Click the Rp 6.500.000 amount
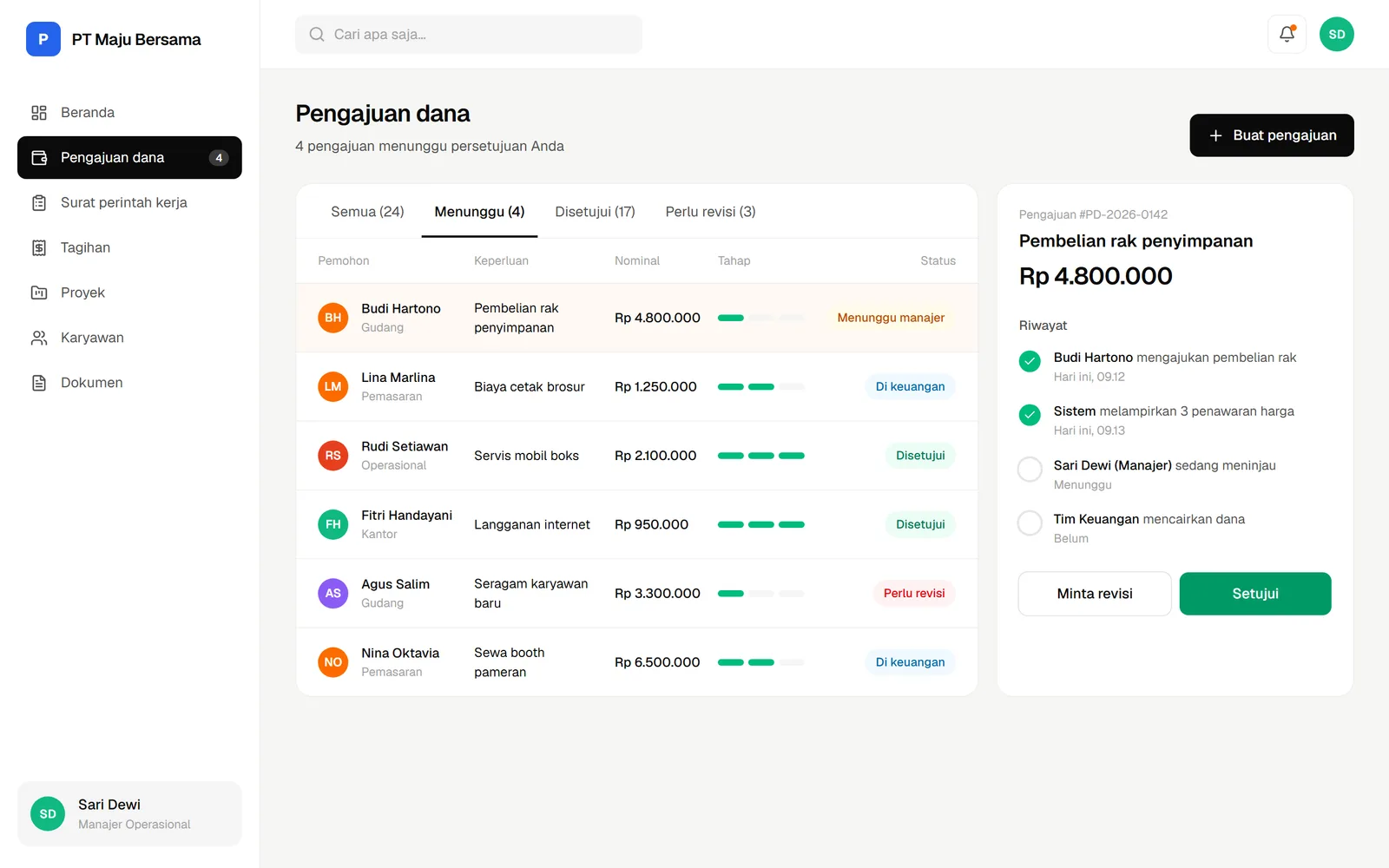 tap(657, 662)
